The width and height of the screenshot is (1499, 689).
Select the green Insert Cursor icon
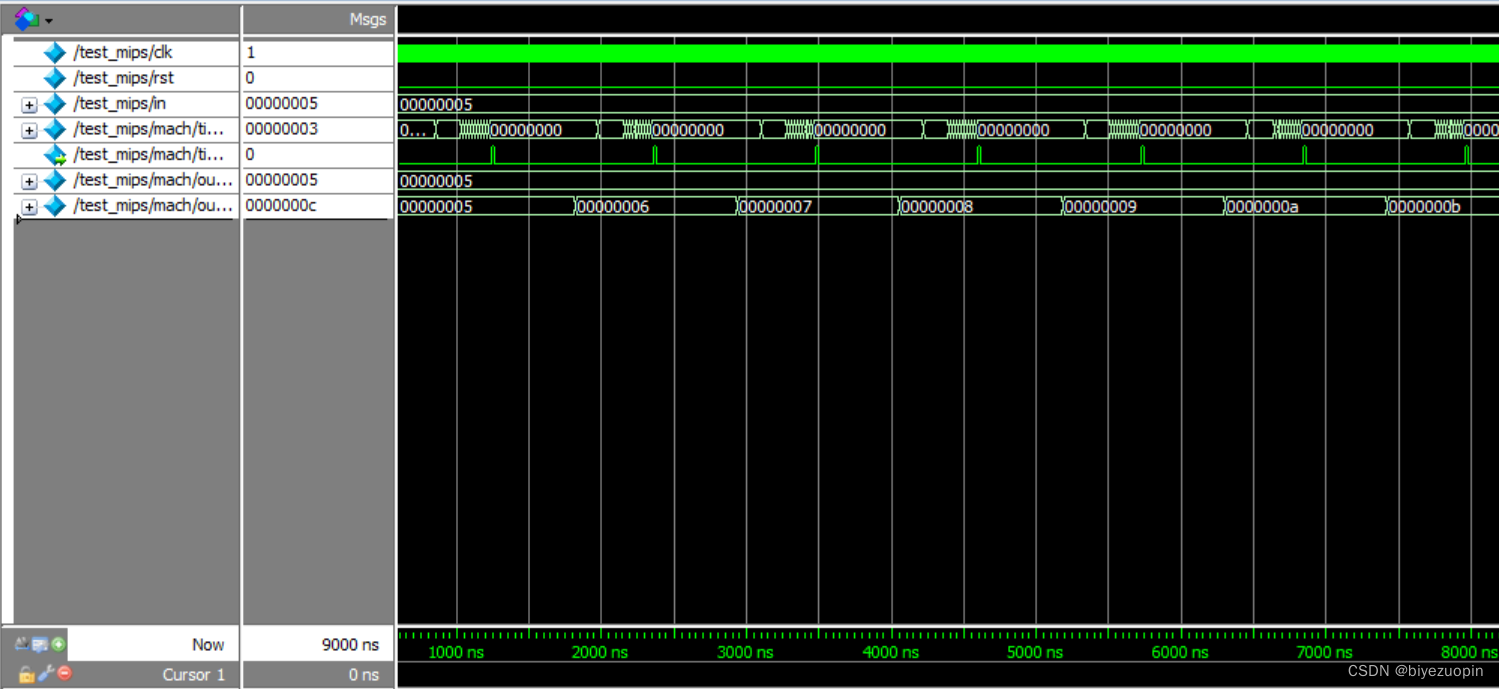coord(58,644)
